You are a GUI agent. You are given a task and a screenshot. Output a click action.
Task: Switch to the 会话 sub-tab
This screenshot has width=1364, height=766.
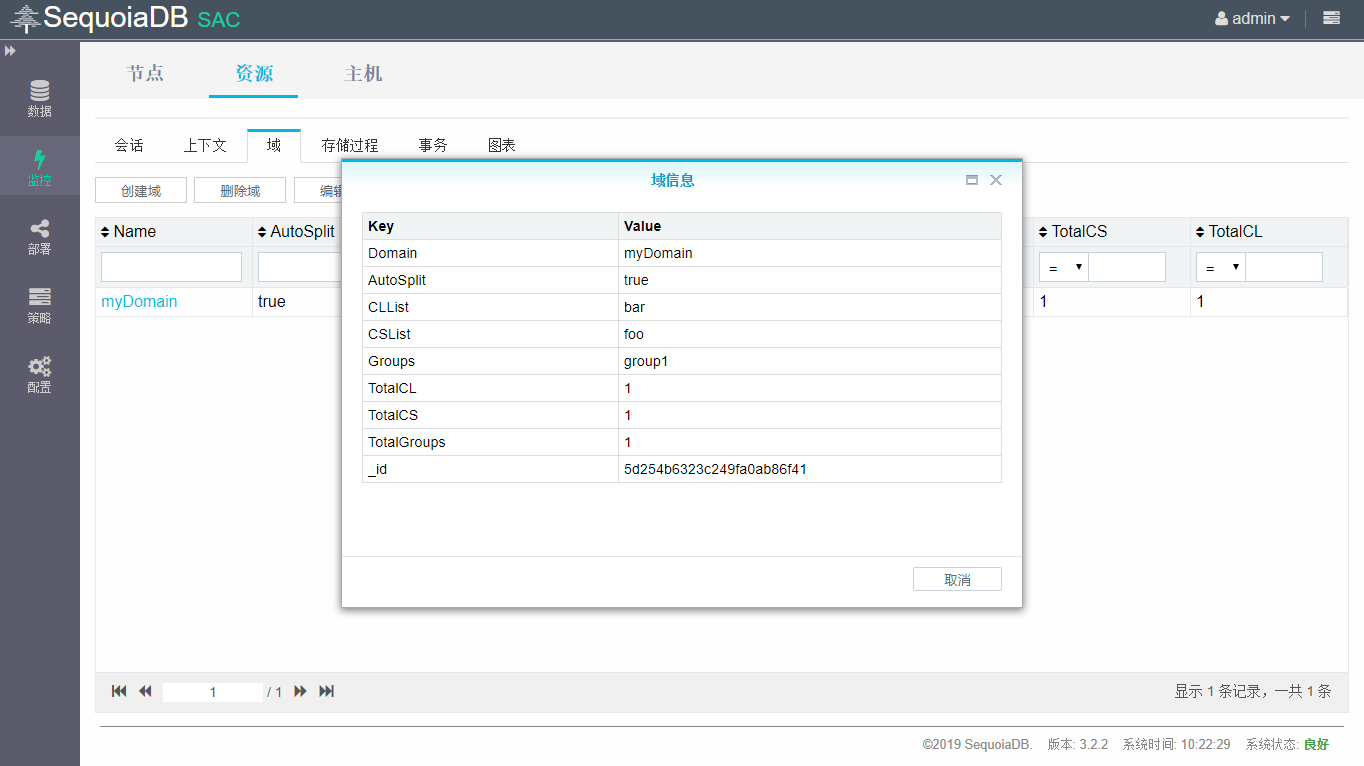point(129,145)
